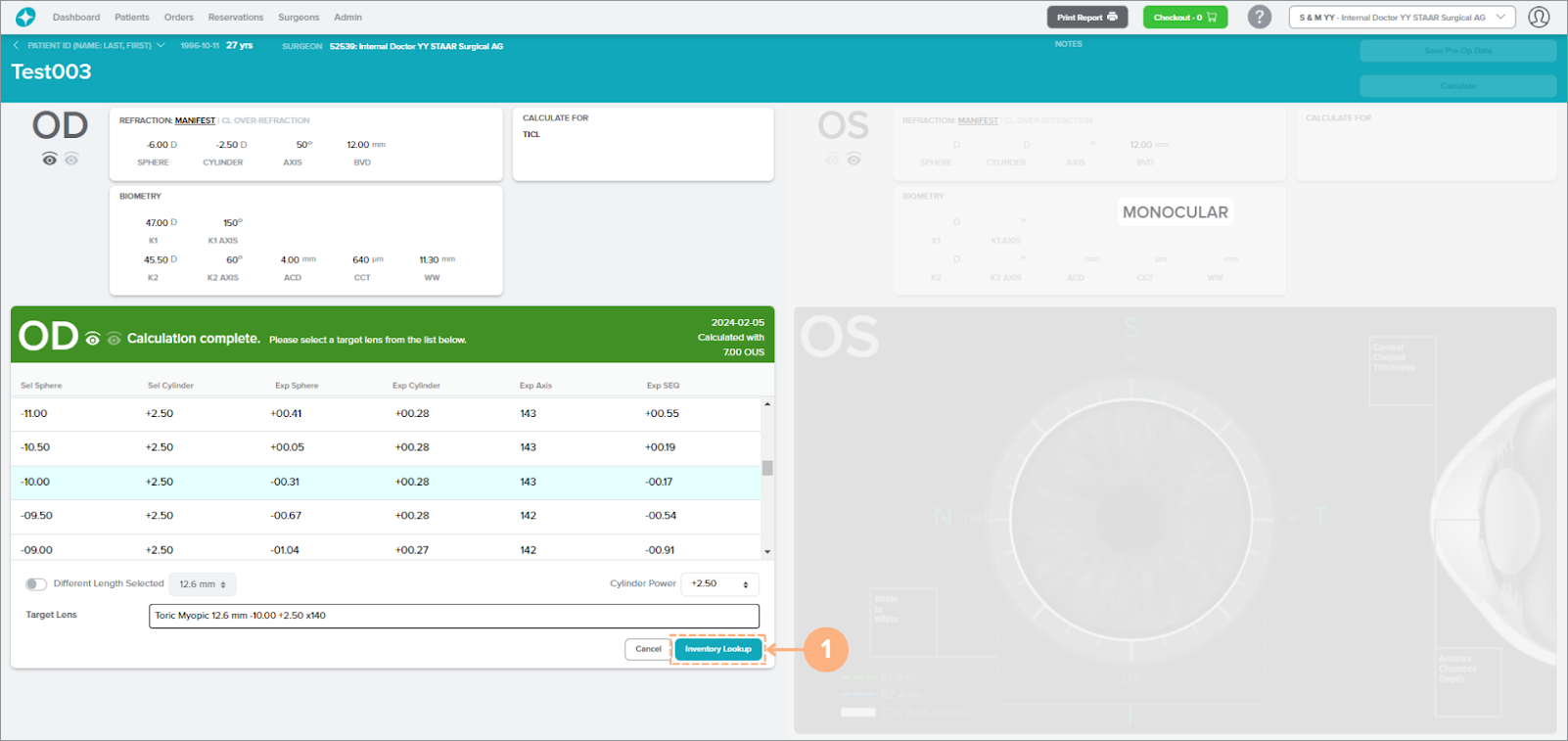Image resolution: width=1568 pixels, height=741 pixels.
Task: Click the Inventory Lookup button
Action: [x=717, y=649]
